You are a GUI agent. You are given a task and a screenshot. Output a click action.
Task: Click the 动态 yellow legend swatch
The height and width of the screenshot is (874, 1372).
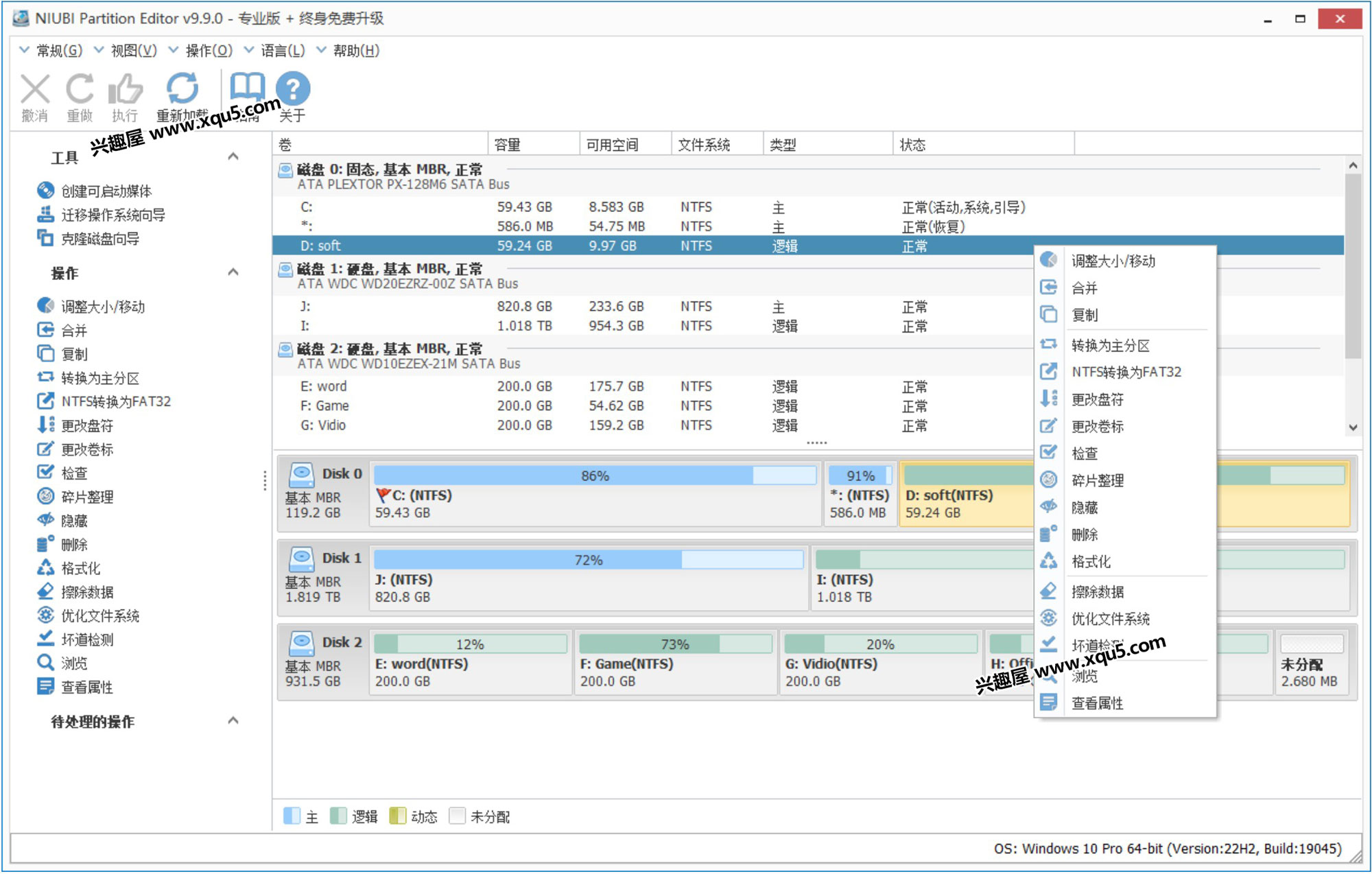coord(398,816)
